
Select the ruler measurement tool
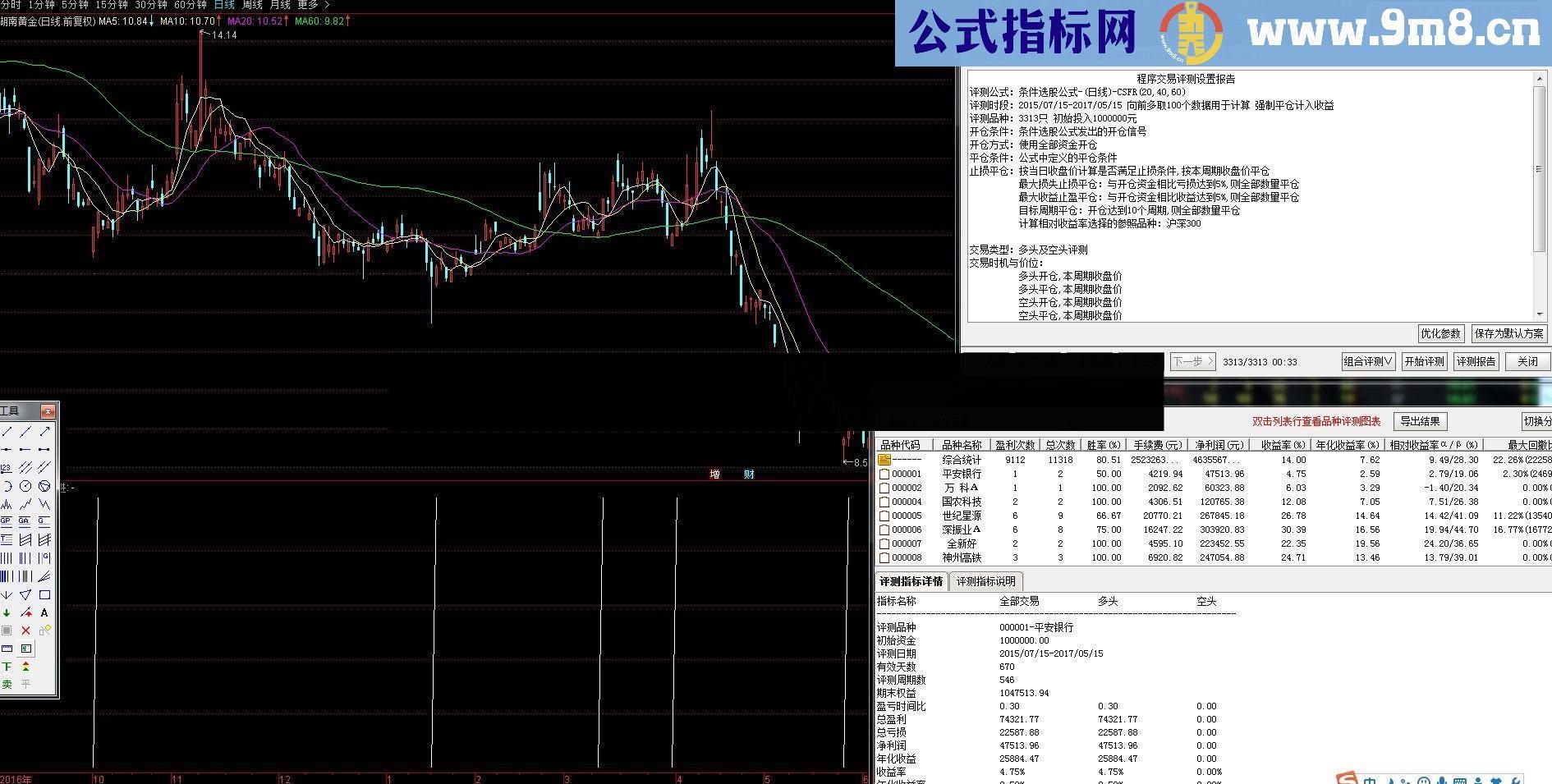click(7, 649)
